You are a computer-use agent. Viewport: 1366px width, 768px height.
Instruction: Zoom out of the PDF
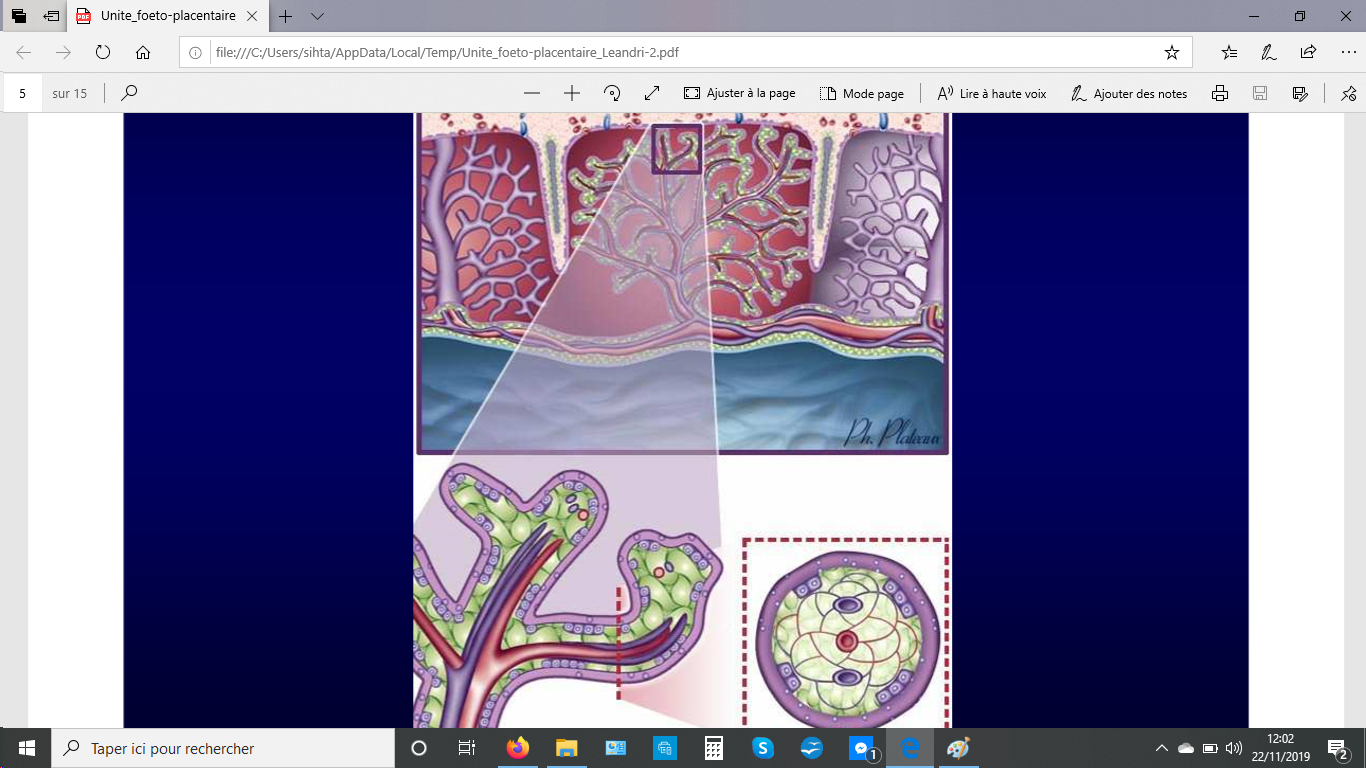click(532, 93)
